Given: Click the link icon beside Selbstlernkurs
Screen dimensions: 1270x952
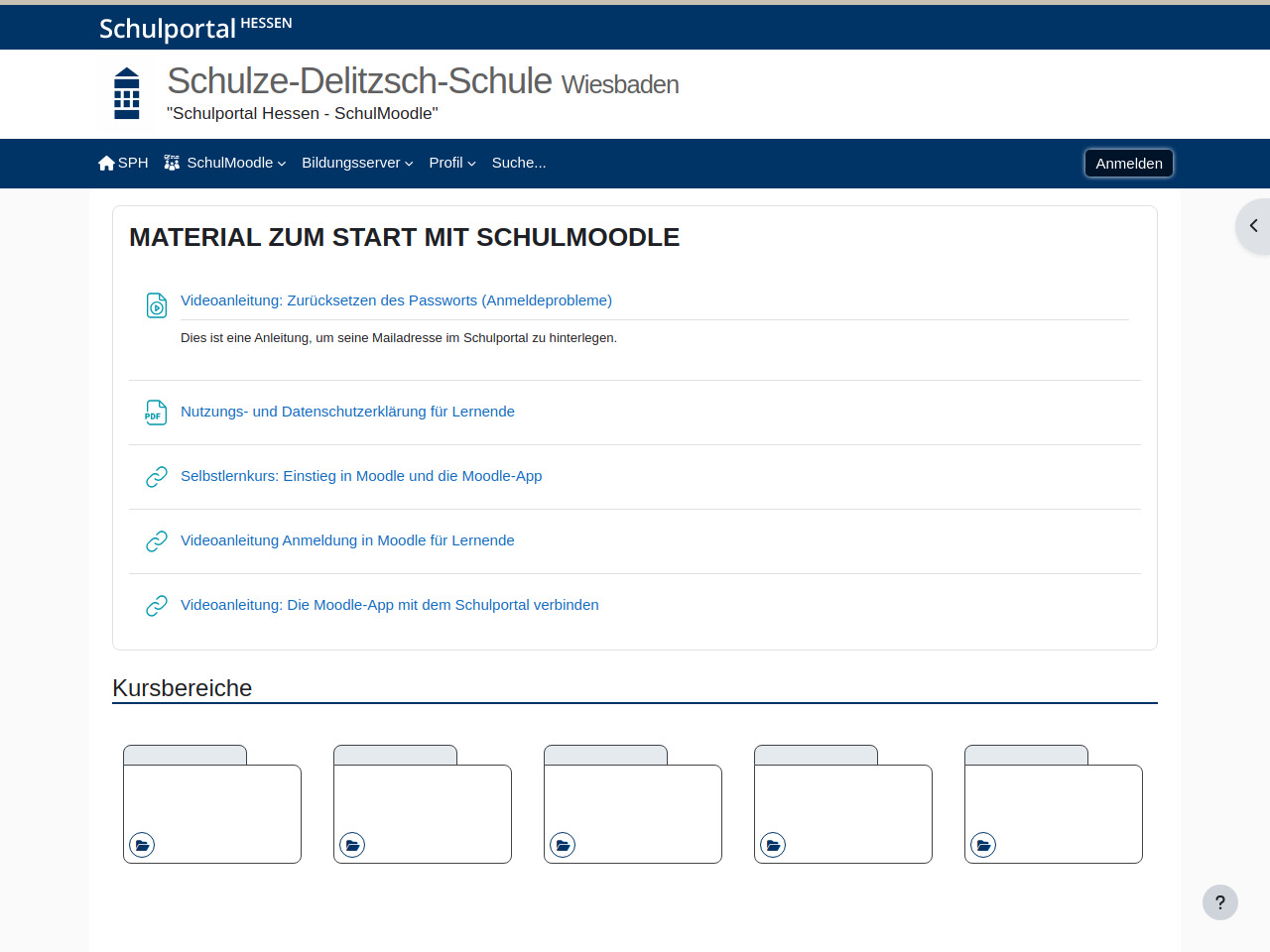Looking at the screenshot, I should [x=157, y=477].
